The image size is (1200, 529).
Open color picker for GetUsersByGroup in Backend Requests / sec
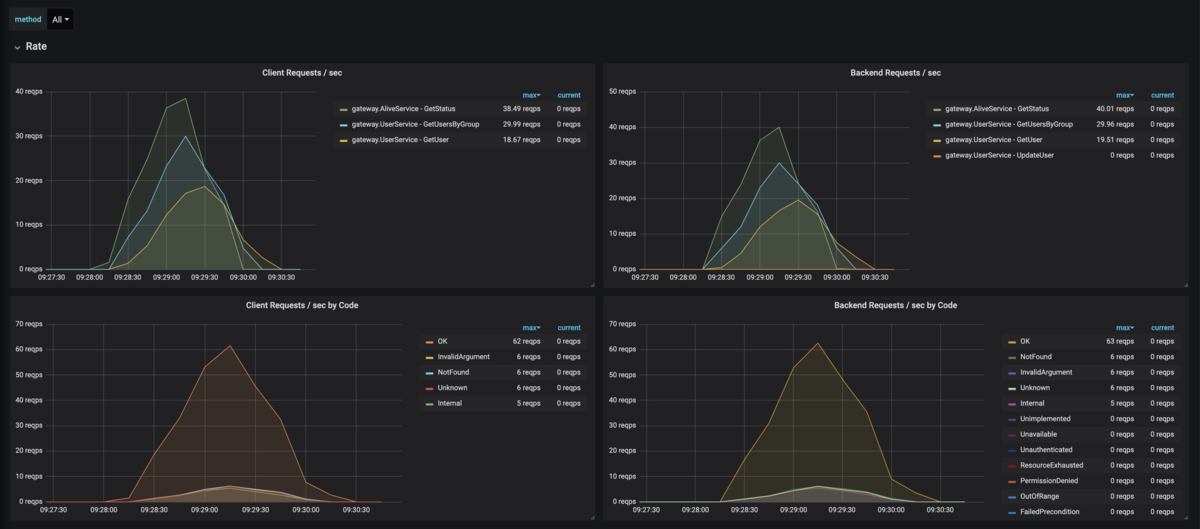pyautogui.click(x=937, y=124)
